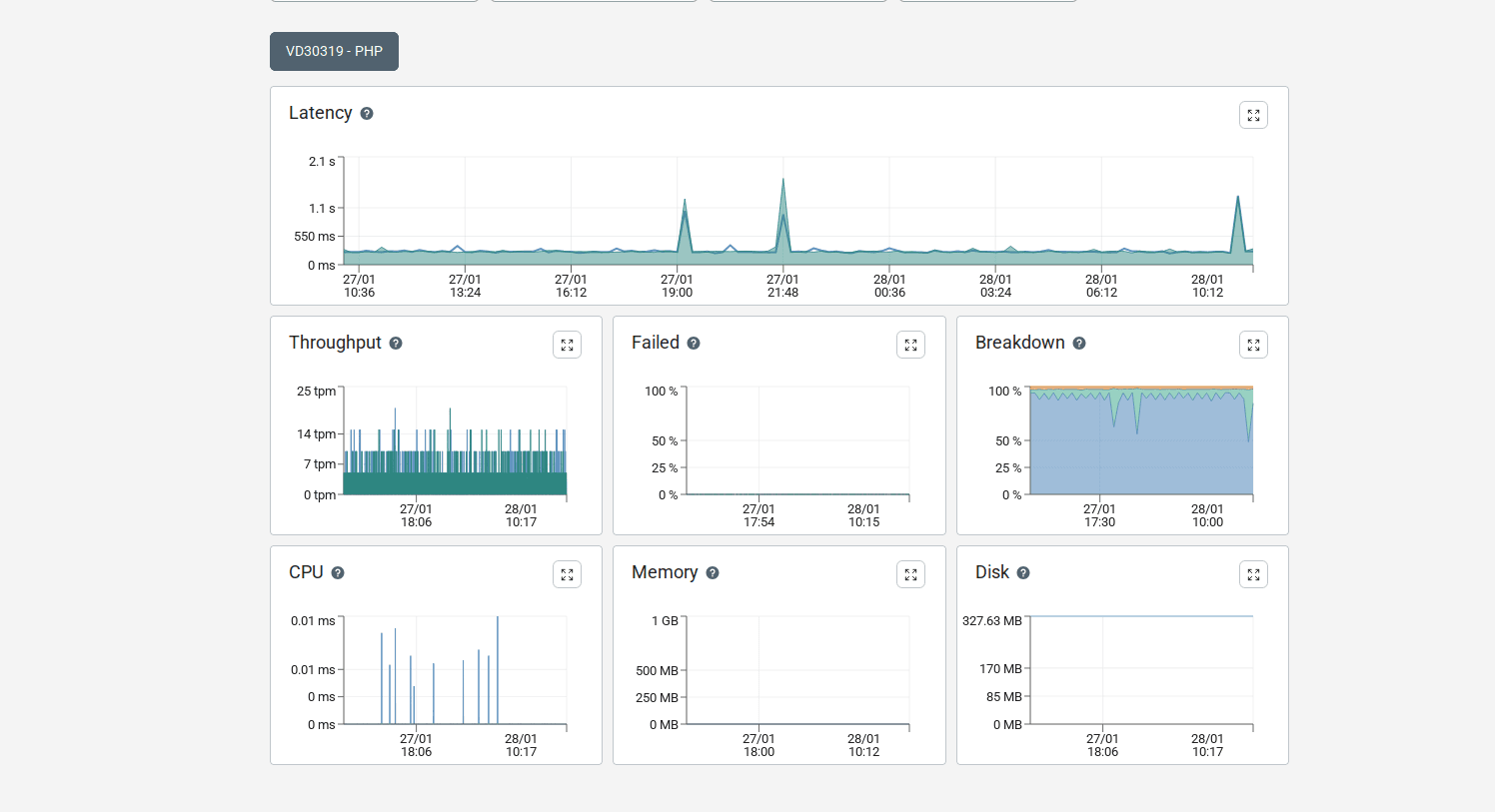The image size is (1495, 812).
Task: Click the Memory help question icon
Action: click(713, 573)
